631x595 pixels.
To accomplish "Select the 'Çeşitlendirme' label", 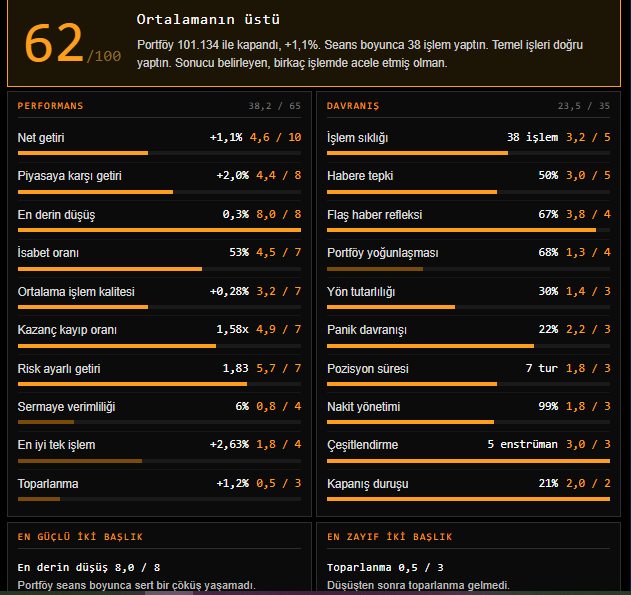I will [362, 445].
